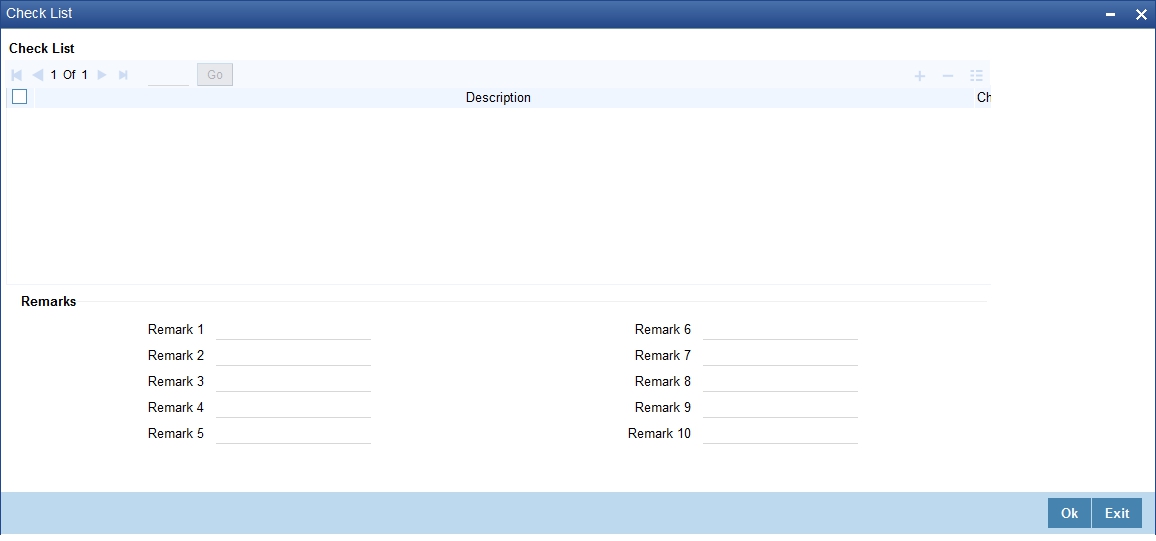Click the Exit button

(1117, 513)
